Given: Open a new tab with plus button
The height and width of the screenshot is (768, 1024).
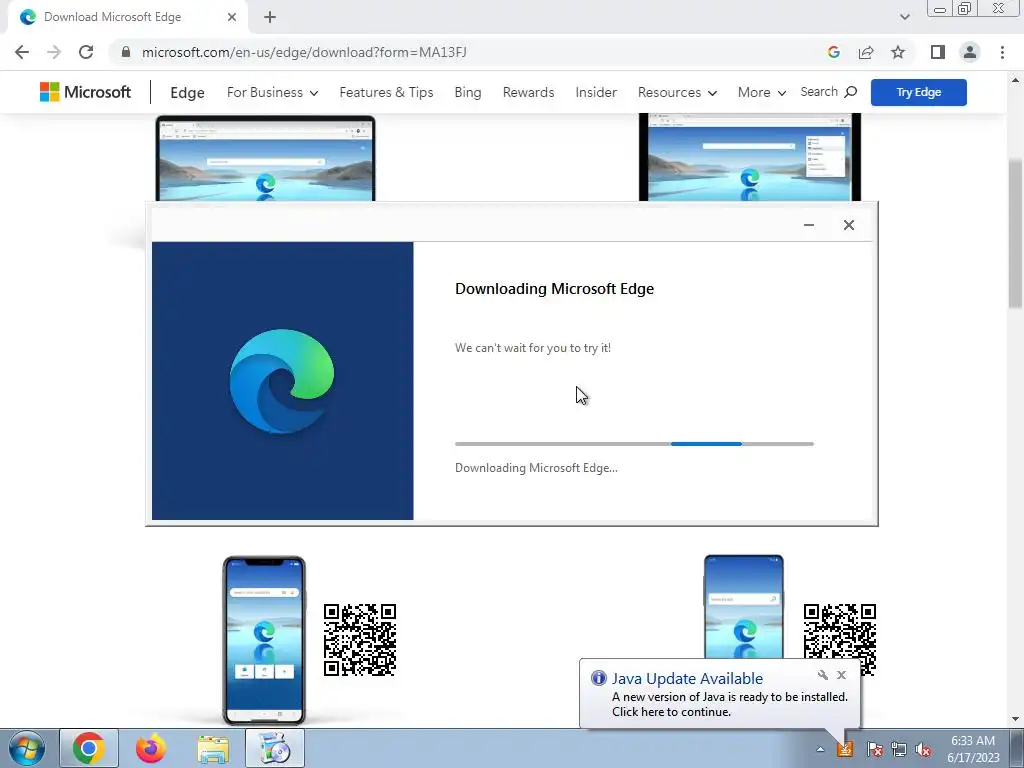Looking at the screenshot, I should tap(270, 17).
